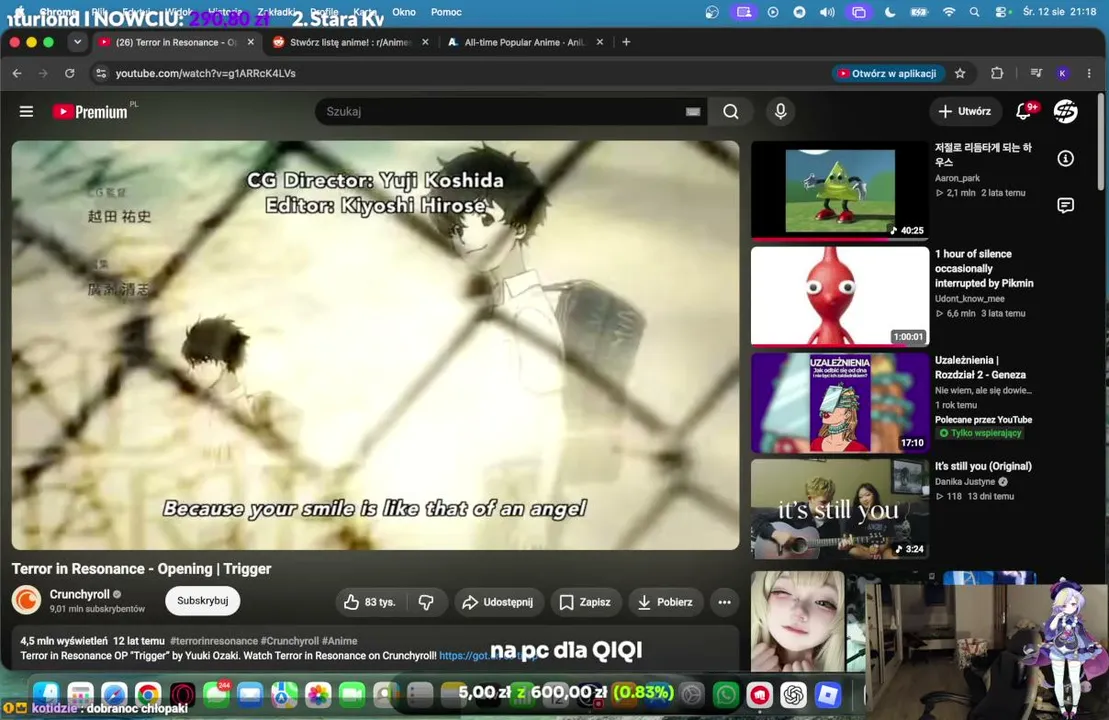Screen dimensions: 1109x720
Task: Open the YouTube hamburger guide menu
Action: [26, 111]
